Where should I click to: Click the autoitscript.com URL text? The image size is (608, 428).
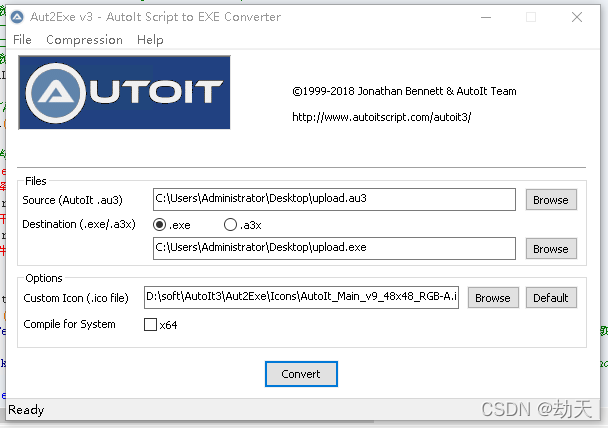382,117
